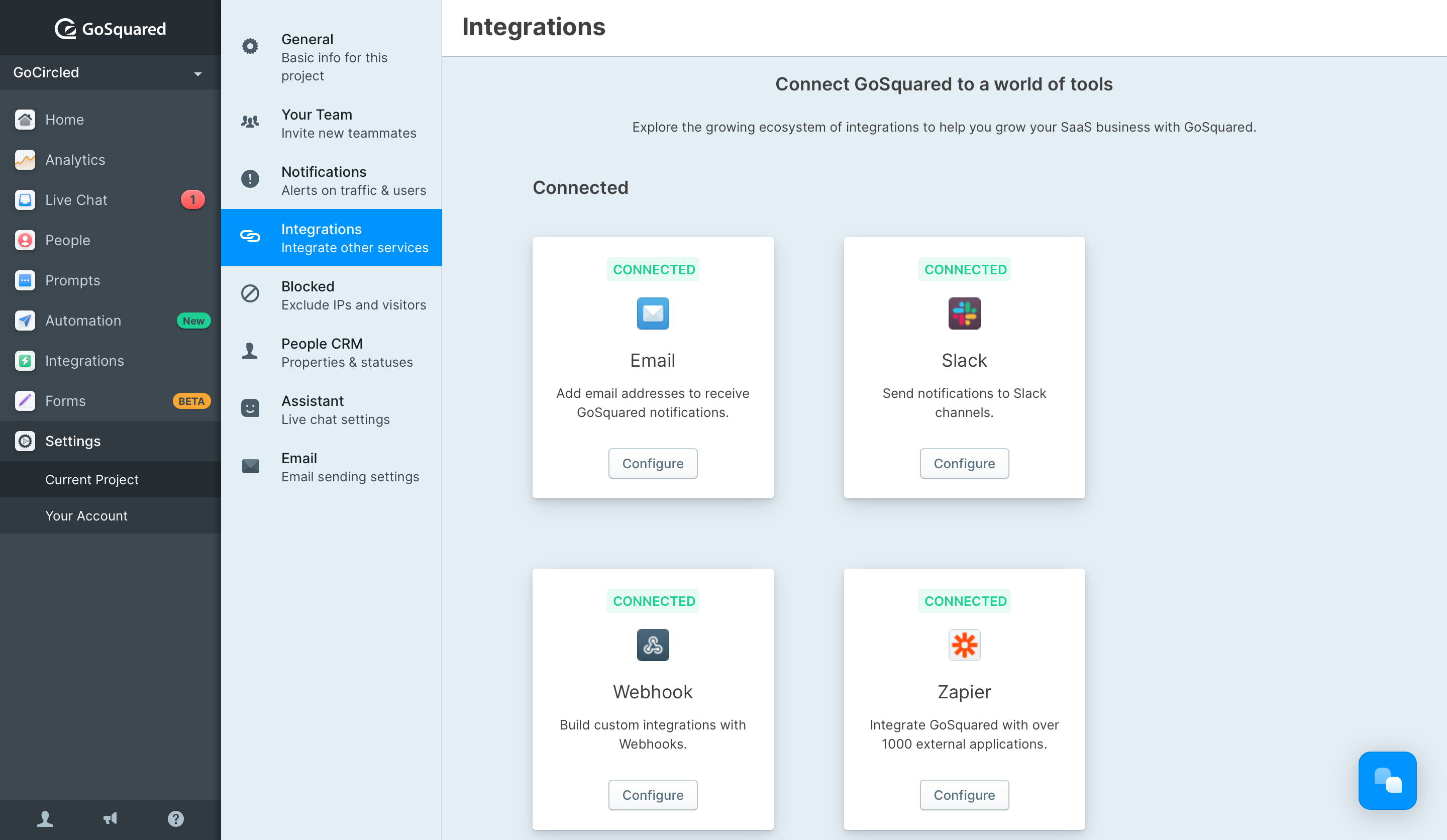Click the sidebar Integrations lightning icon
1447x840 pixels.
(25, 361)
